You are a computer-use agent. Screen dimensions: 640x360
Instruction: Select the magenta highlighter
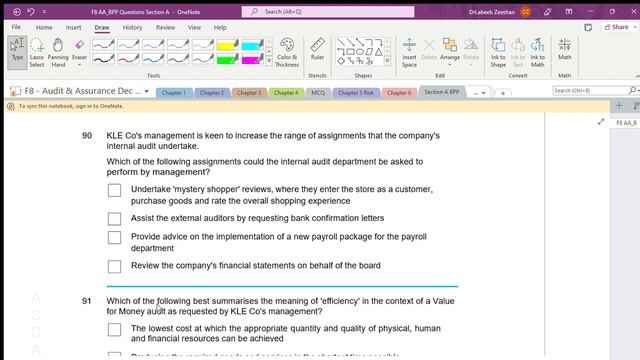[252, 59]
